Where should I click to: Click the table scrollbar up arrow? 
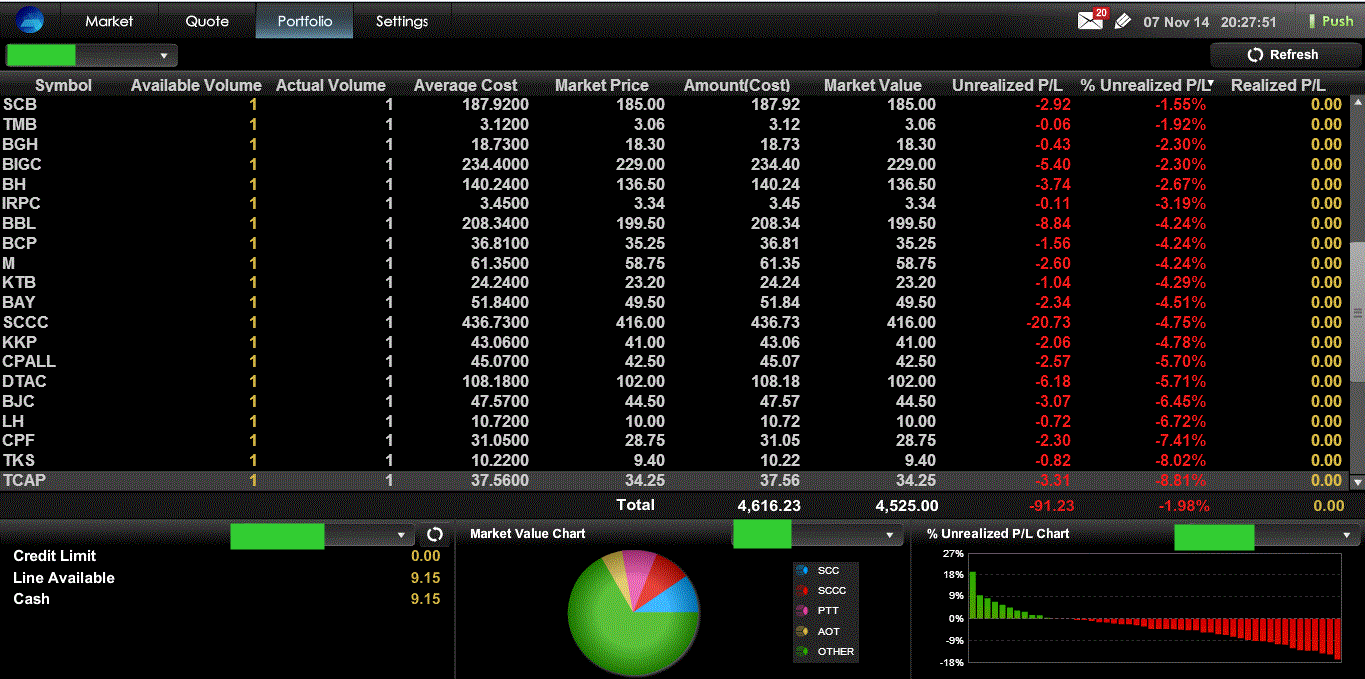tap(1357, 102)
